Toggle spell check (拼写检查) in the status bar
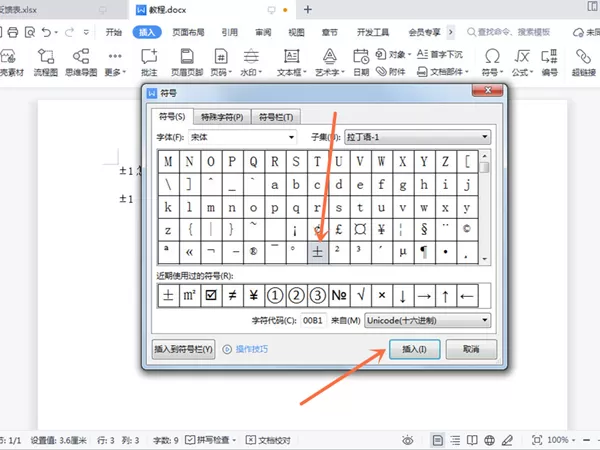 tap(210, 440)
